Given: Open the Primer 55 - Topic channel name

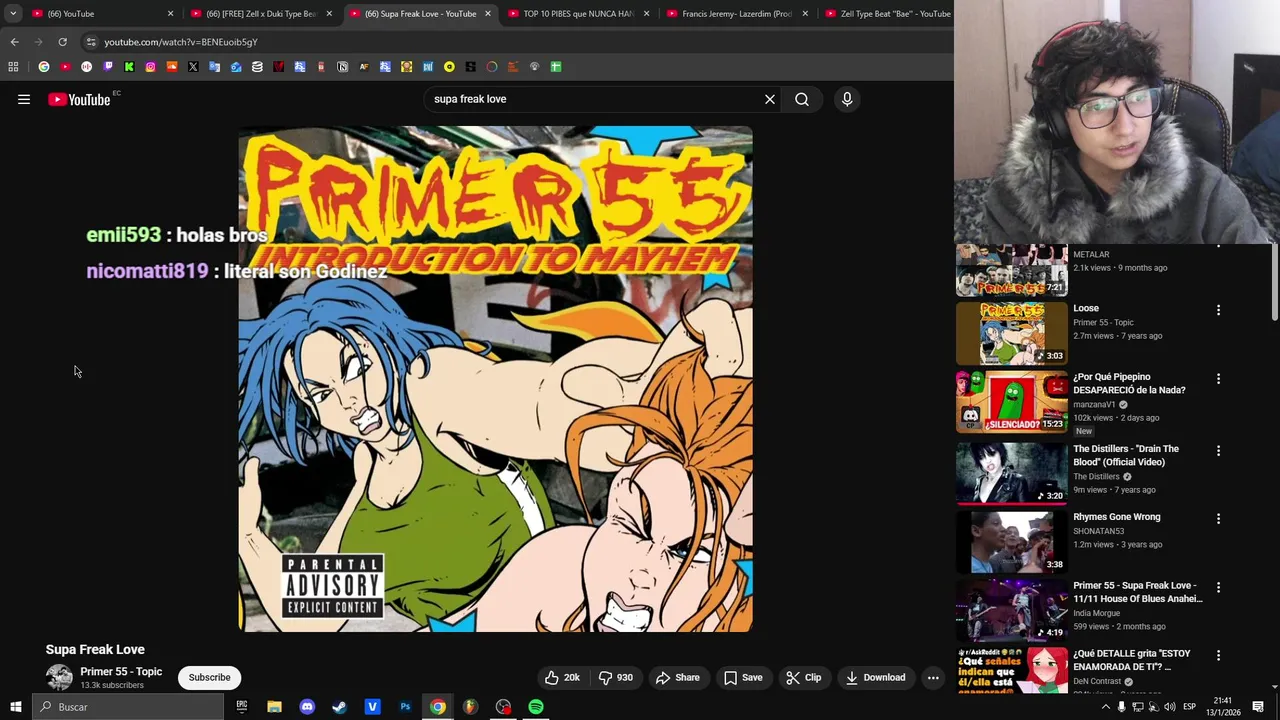Looking at the screenshot, I should pos(121,672).
